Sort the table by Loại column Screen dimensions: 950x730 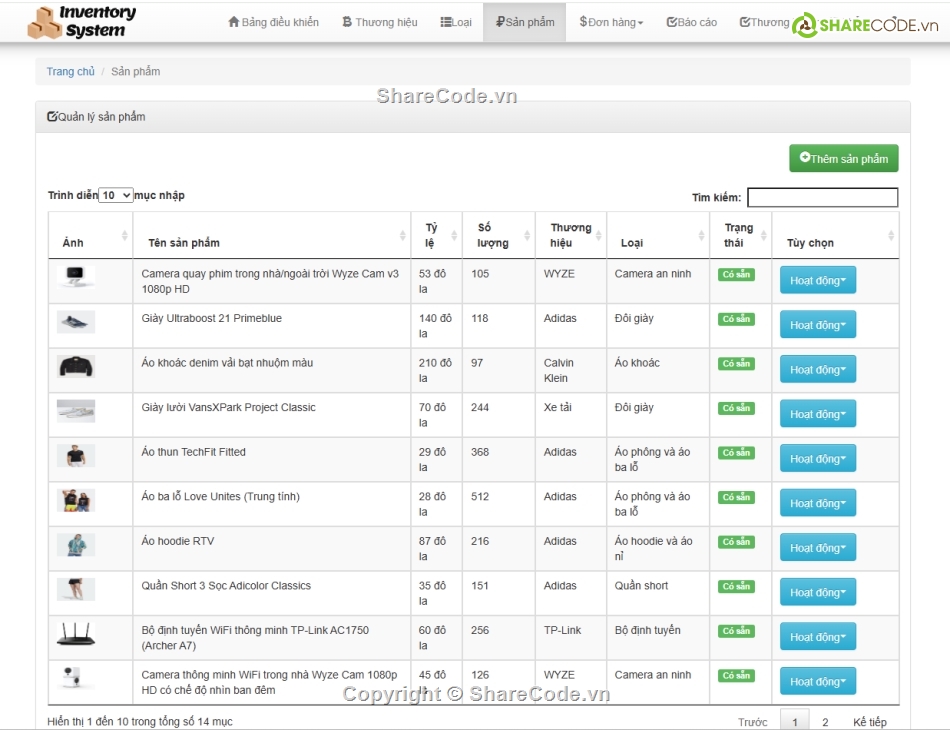click(658, 236)
